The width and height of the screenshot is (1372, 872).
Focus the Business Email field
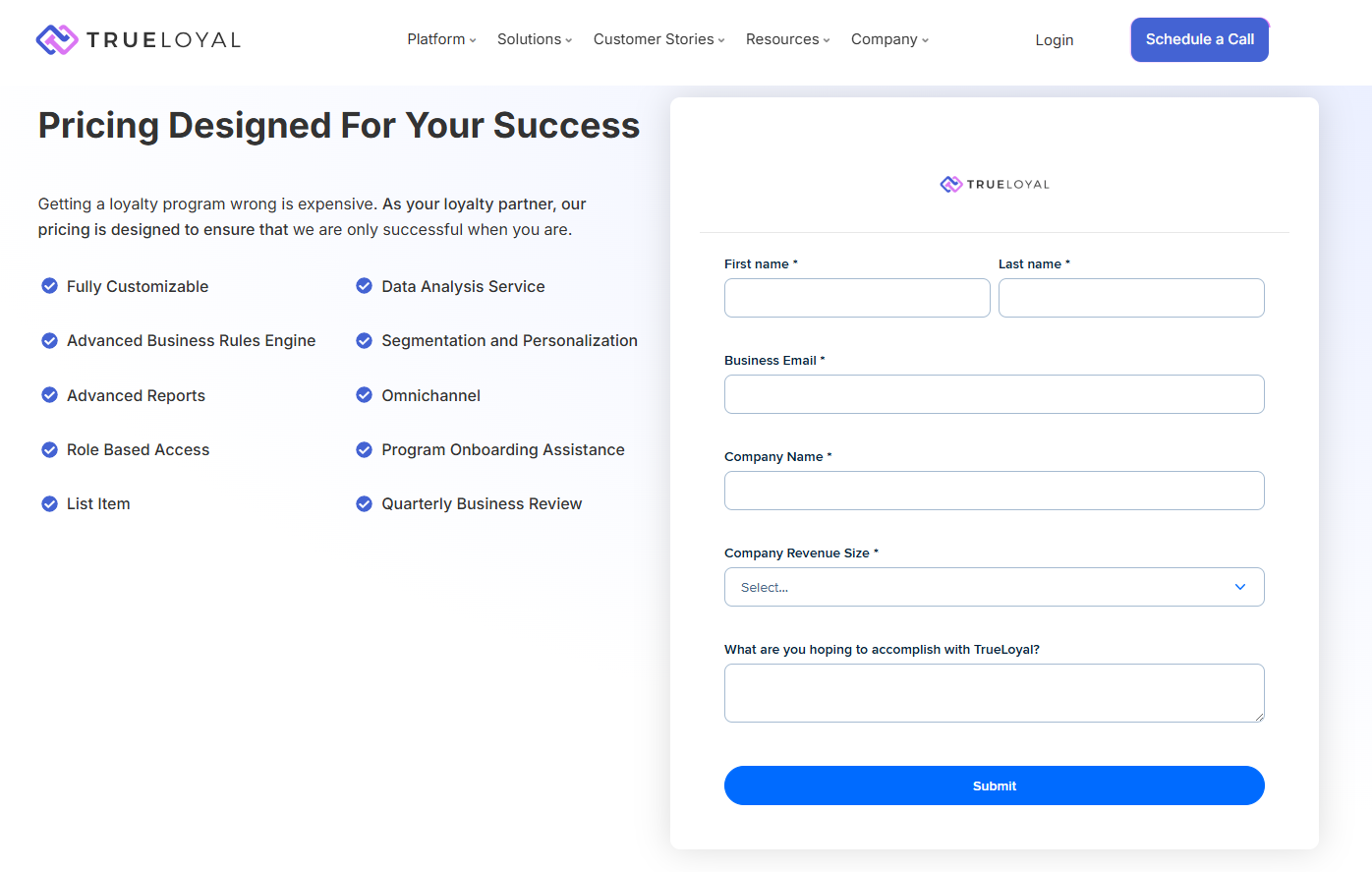click(994, 394)
